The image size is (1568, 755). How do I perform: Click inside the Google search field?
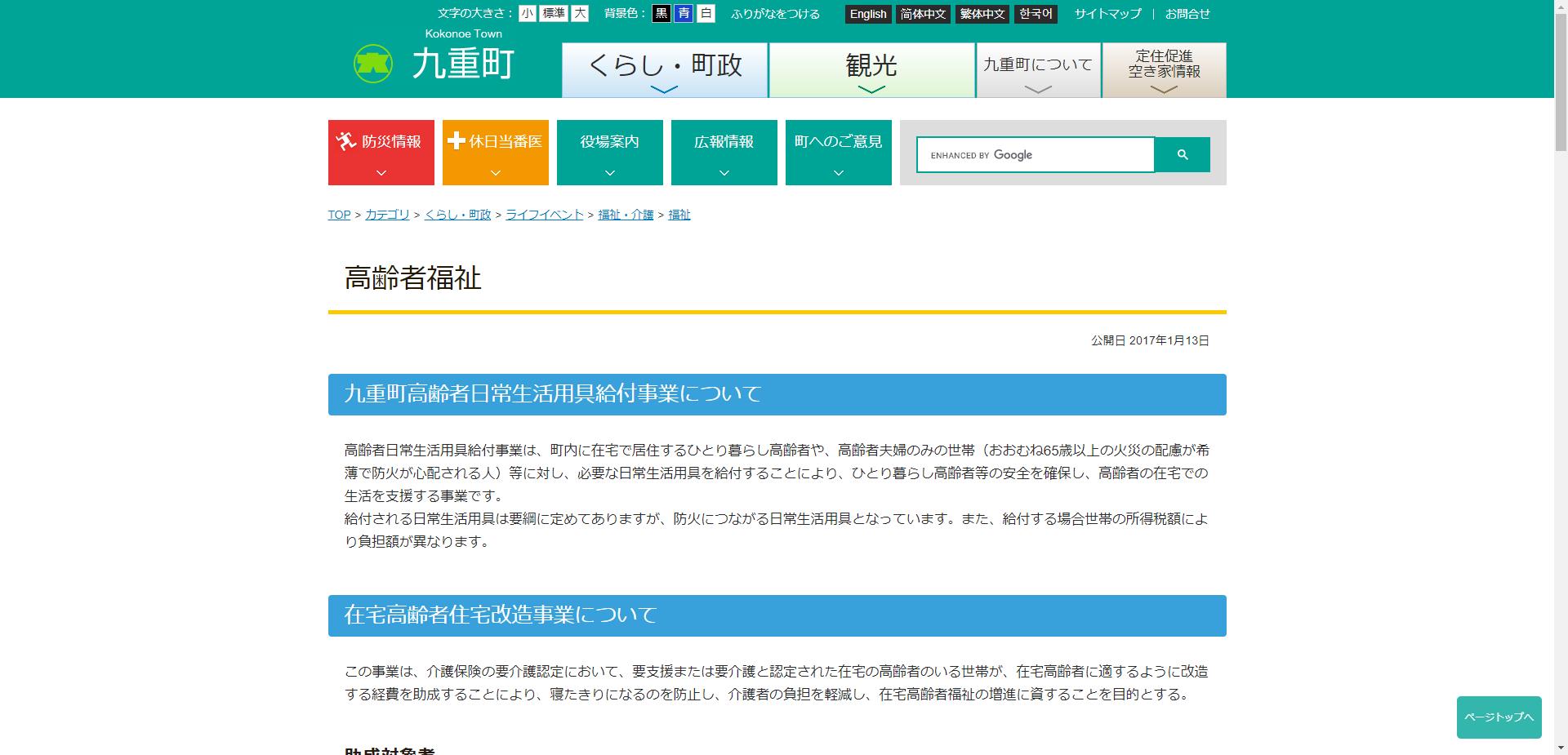click(1035, 154)
